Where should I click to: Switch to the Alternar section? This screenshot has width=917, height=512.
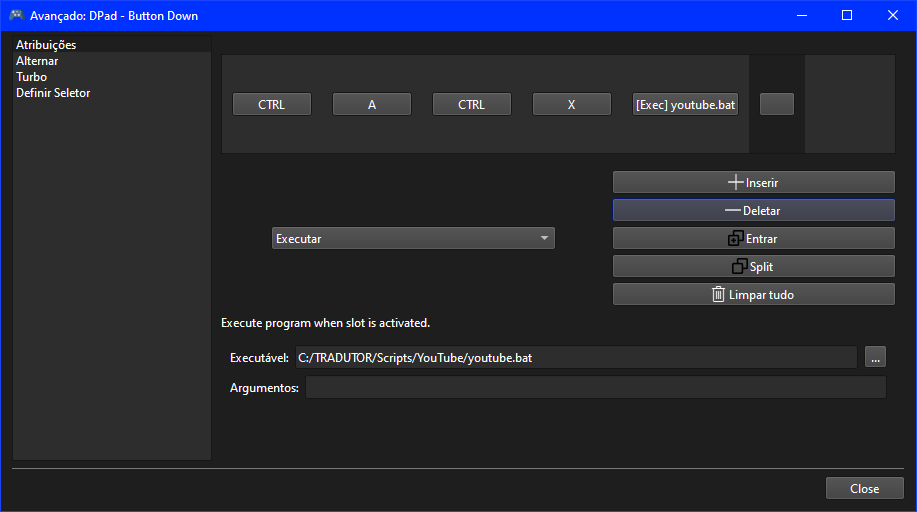(37, 61)
